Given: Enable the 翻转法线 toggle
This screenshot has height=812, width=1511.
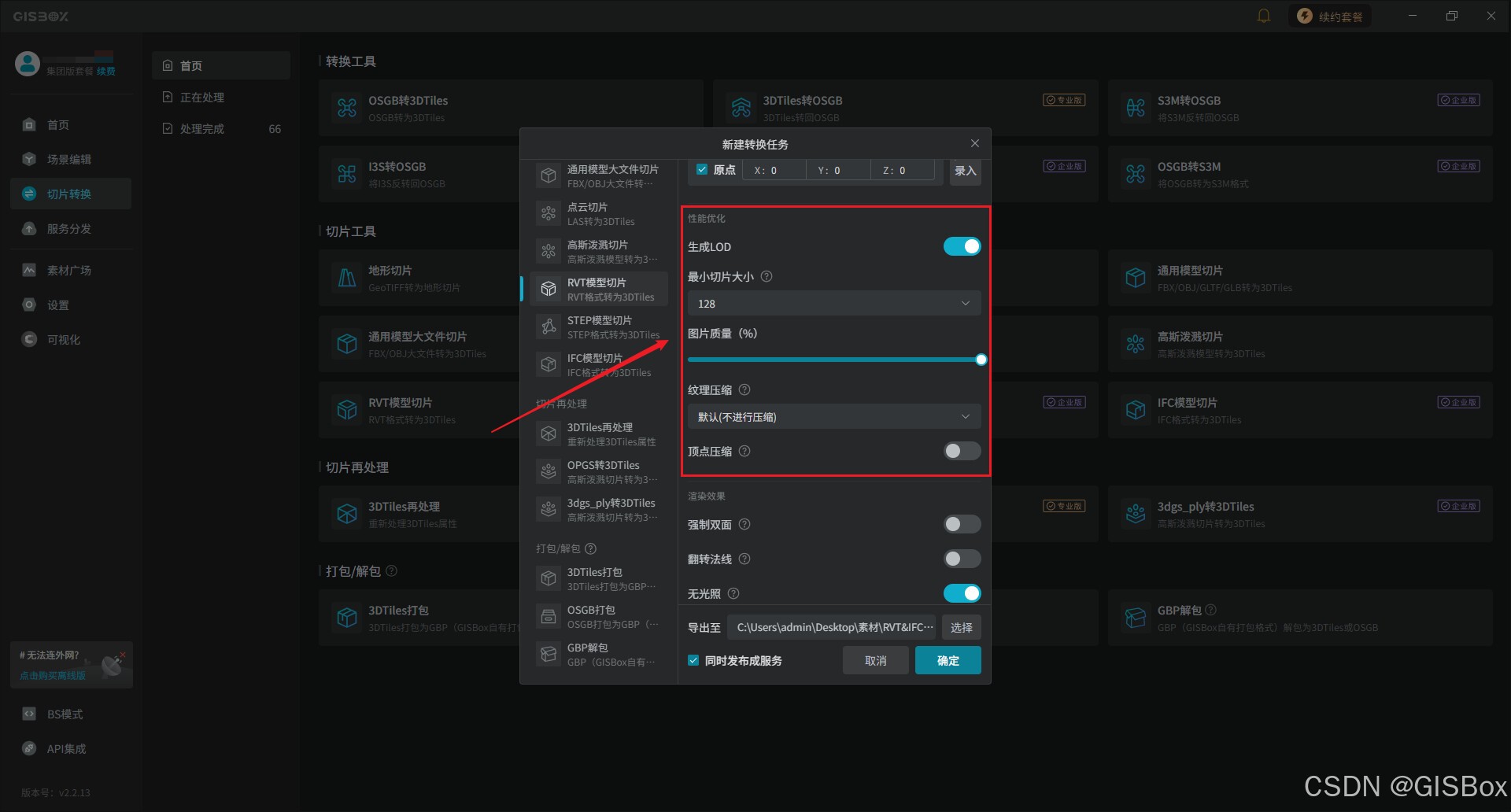Looking at the screenshot, I should 962,559.
